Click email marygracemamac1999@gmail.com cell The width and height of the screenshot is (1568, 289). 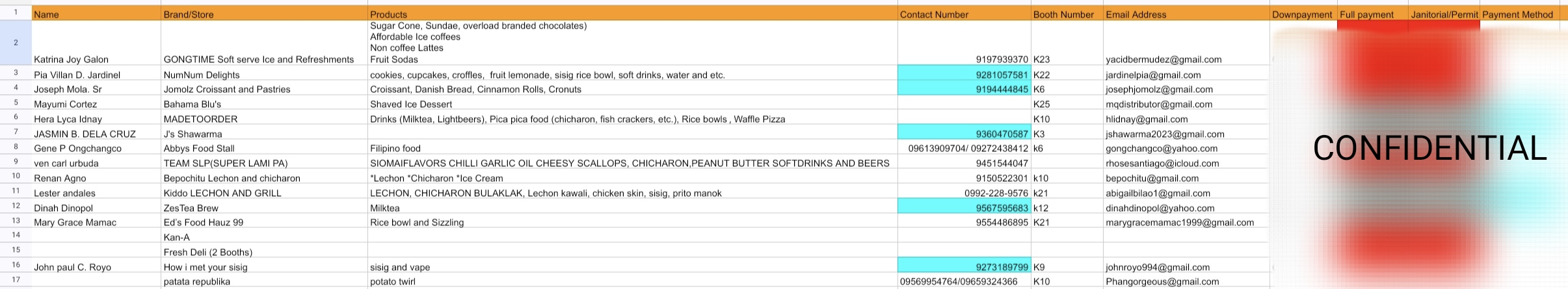pos(1186,222)
